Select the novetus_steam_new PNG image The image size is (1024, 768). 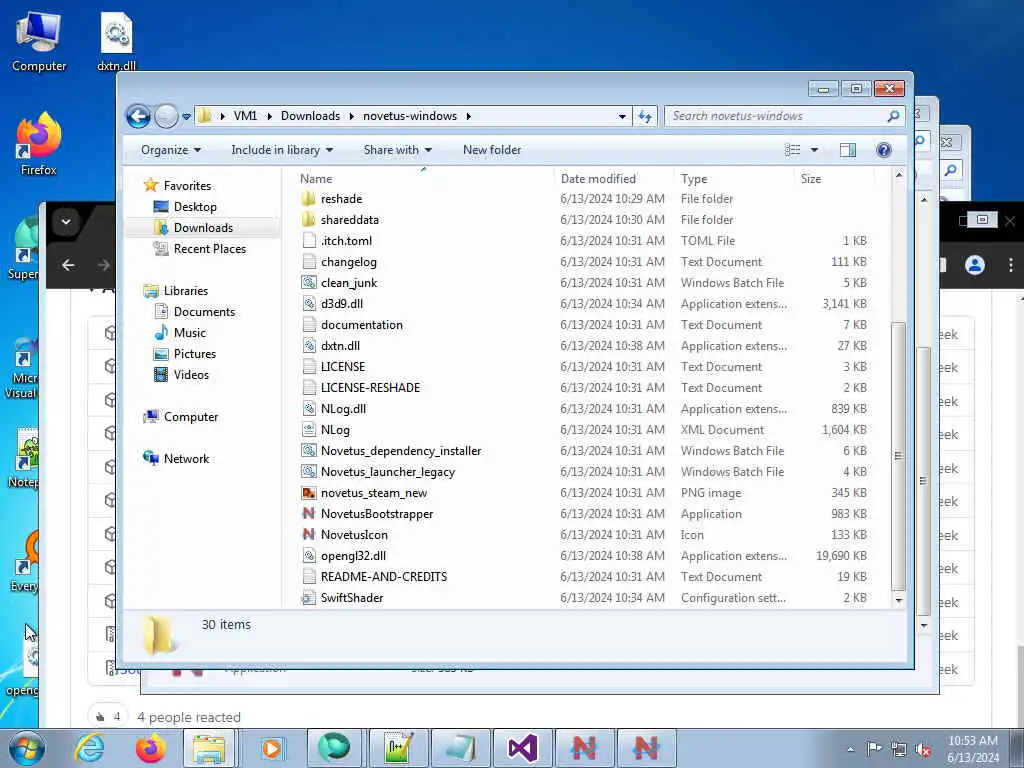[x=374, y=493]
